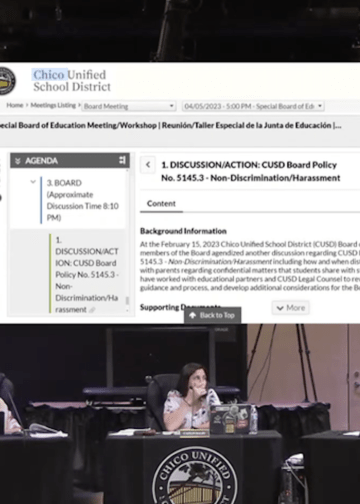Select the 3. BOARD agenda item
This screenshot has height=504, width=360.
83,200
